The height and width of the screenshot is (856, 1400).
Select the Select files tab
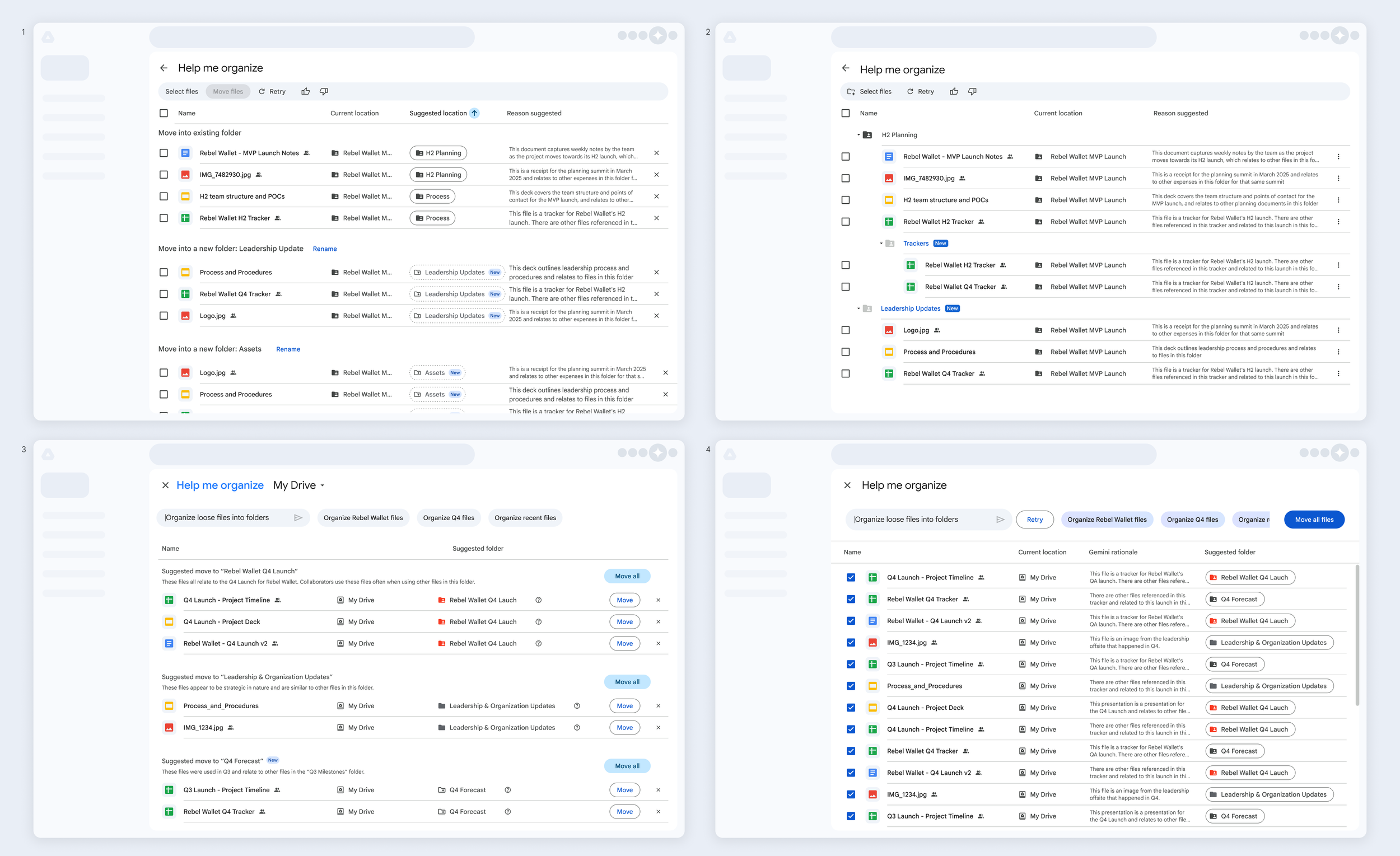(x=181, y=91)
